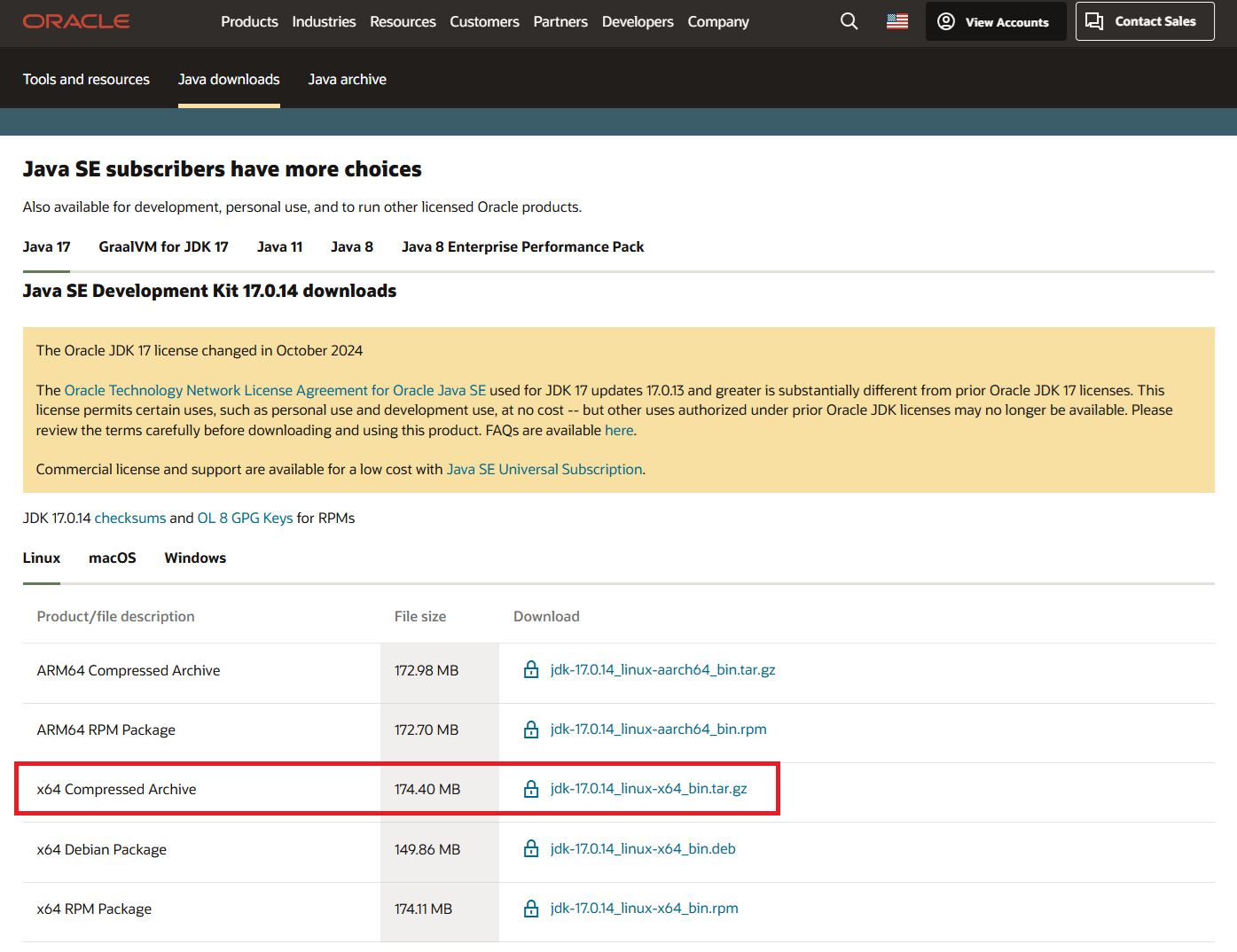The image size is (1237, 952).
Task: Switch to the Java 11 tab
Action: pyautogui.click(x=279, y=246)
